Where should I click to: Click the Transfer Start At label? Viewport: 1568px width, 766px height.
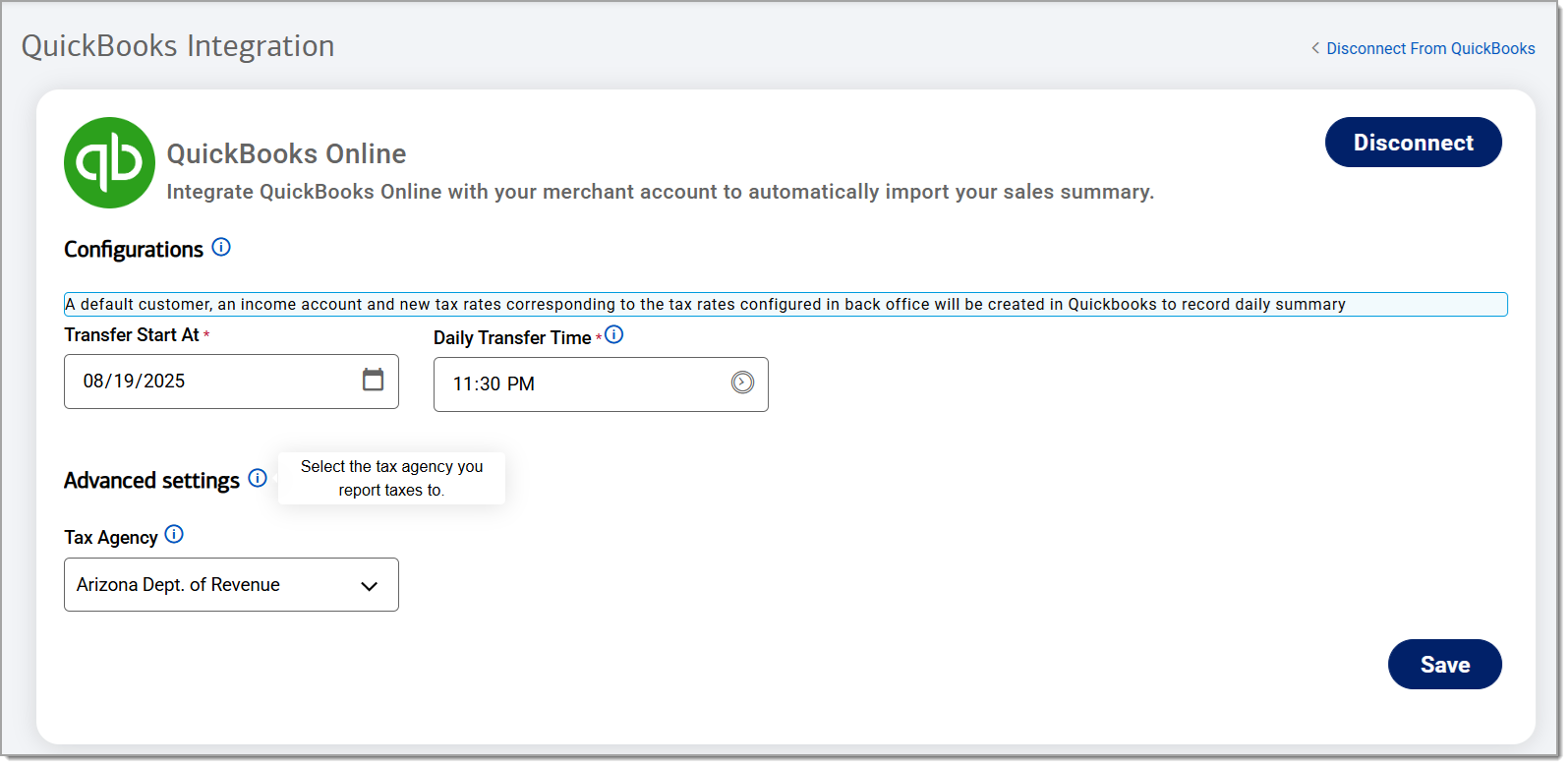point(132,335)
